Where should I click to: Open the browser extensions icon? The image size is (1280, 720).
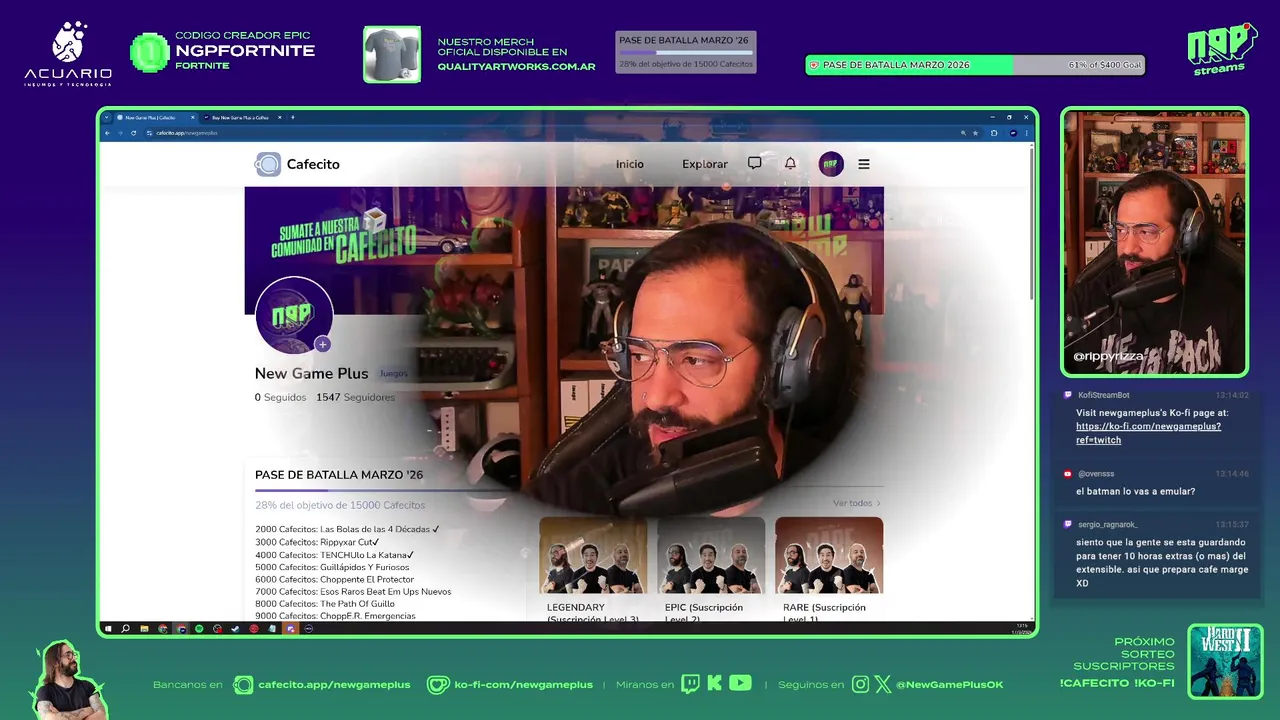(994, 133)
